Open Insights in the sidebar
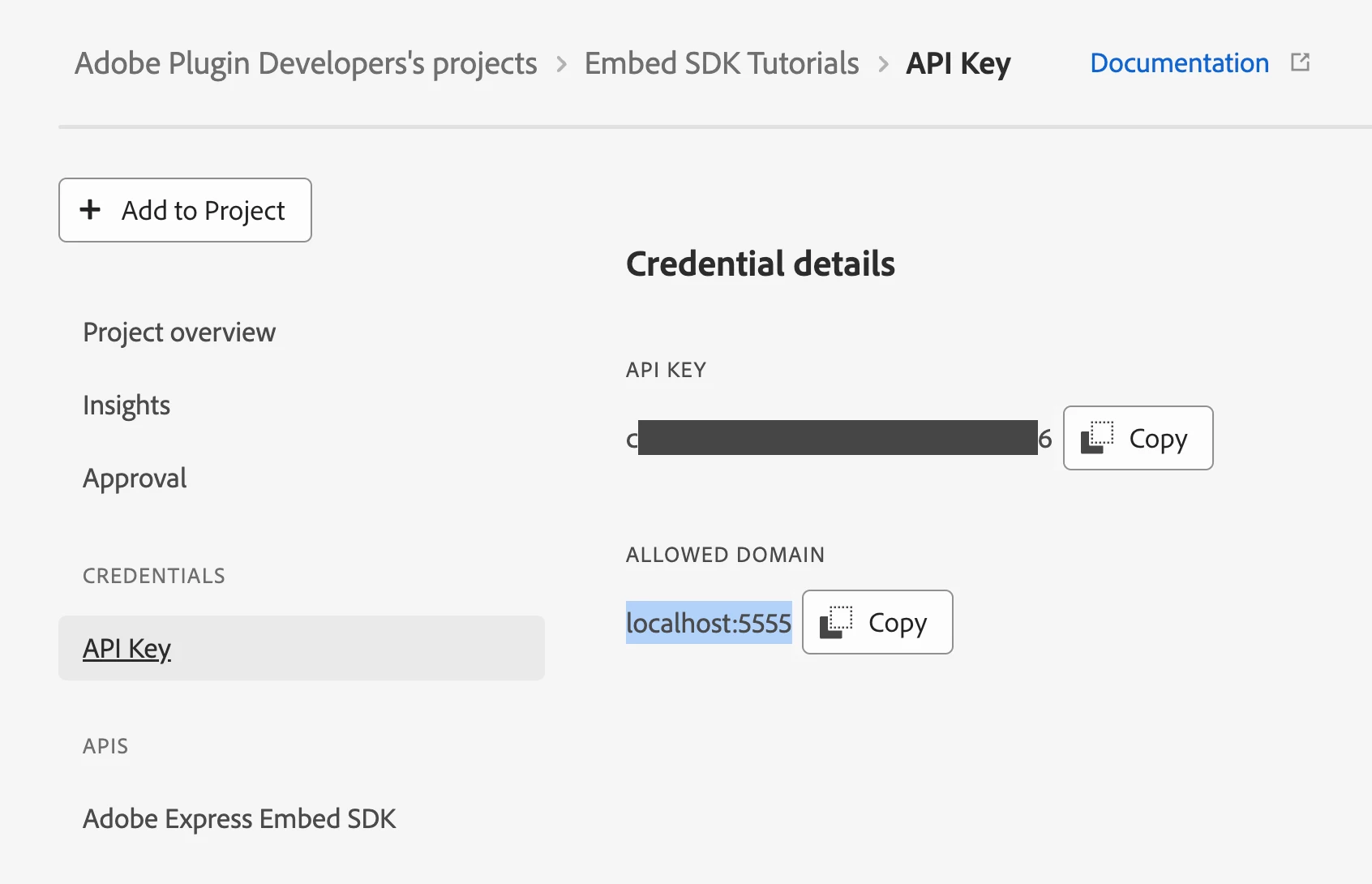1372x884 pixels. click(126, 406)
